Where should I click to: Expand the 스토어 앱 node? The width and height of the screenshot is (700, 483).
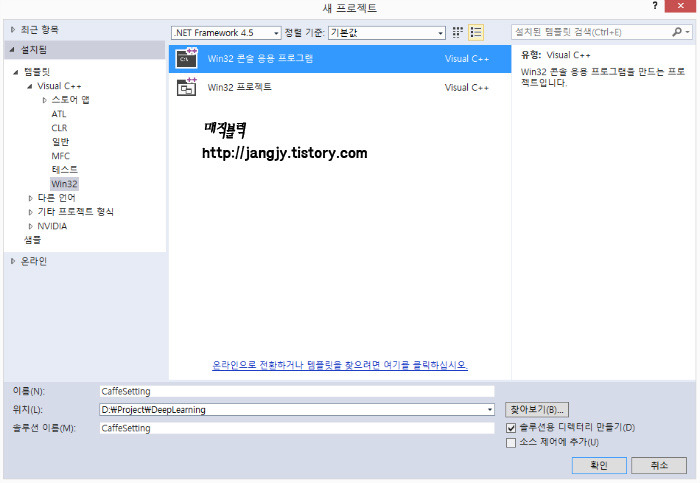click(x=44, y=100)
